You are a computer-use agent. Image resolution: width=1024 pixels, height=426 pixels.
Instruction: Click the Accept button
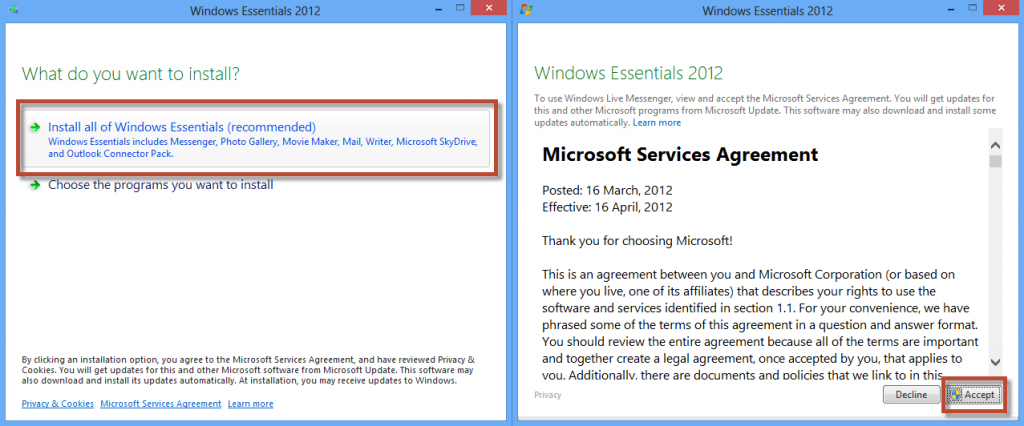pos(973,395)
